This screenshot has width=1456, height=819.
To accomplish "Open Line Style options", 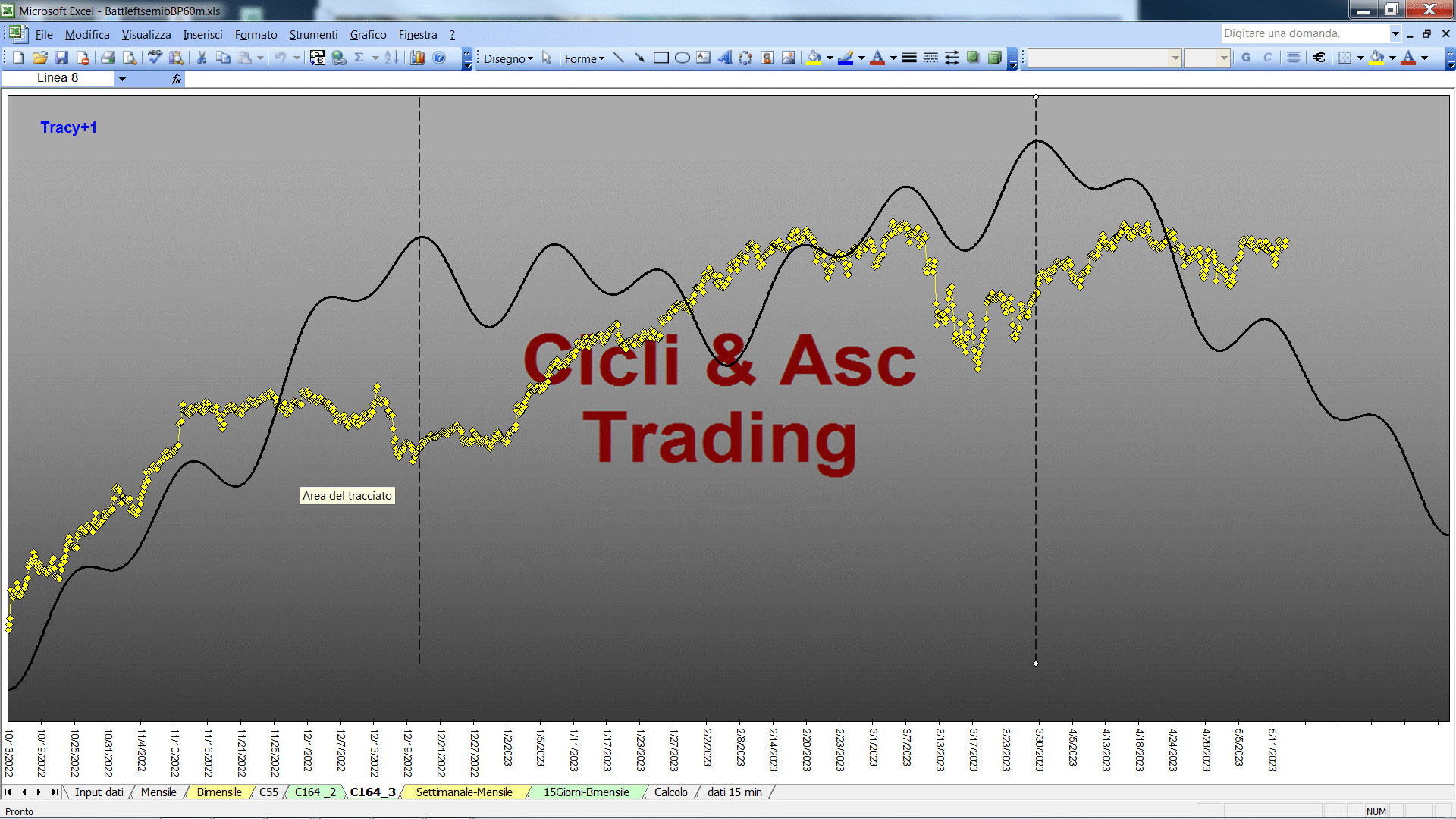I will click(x=909, y=58).
